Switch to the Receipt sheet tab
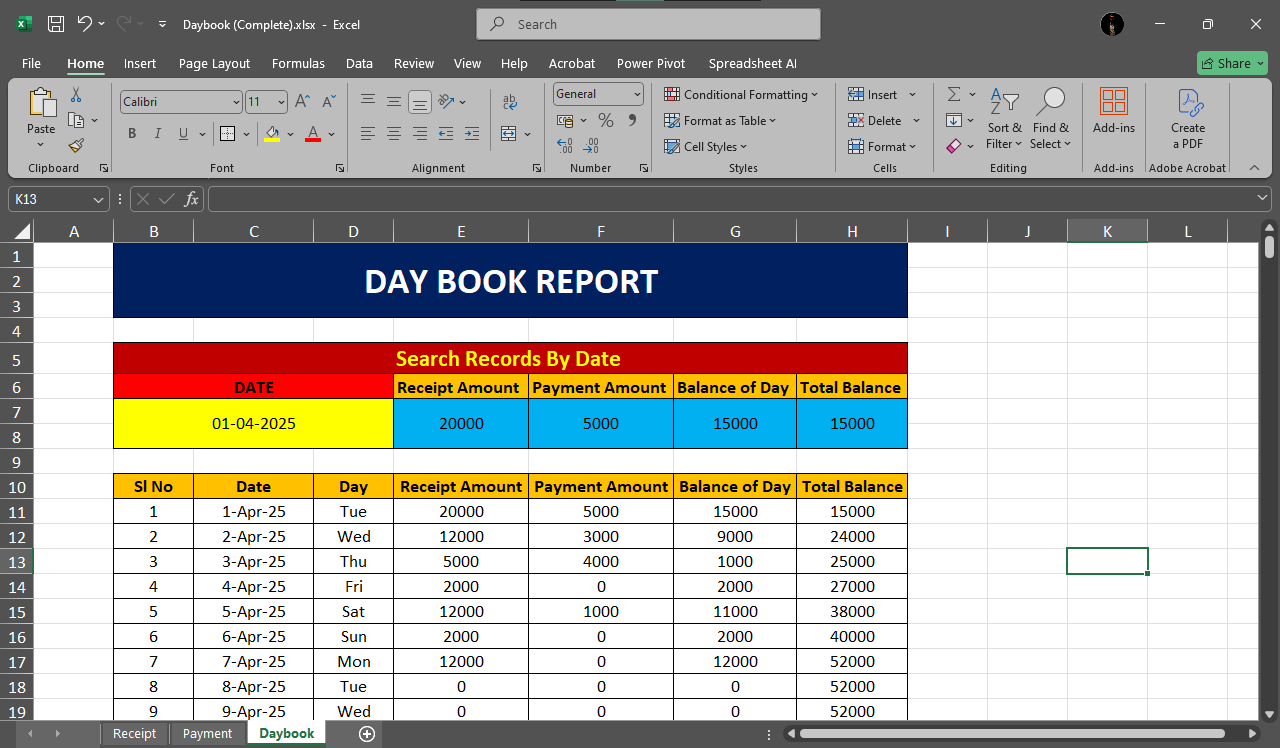1280x748 pixels. pyautogui.click(x=134, y=733)
